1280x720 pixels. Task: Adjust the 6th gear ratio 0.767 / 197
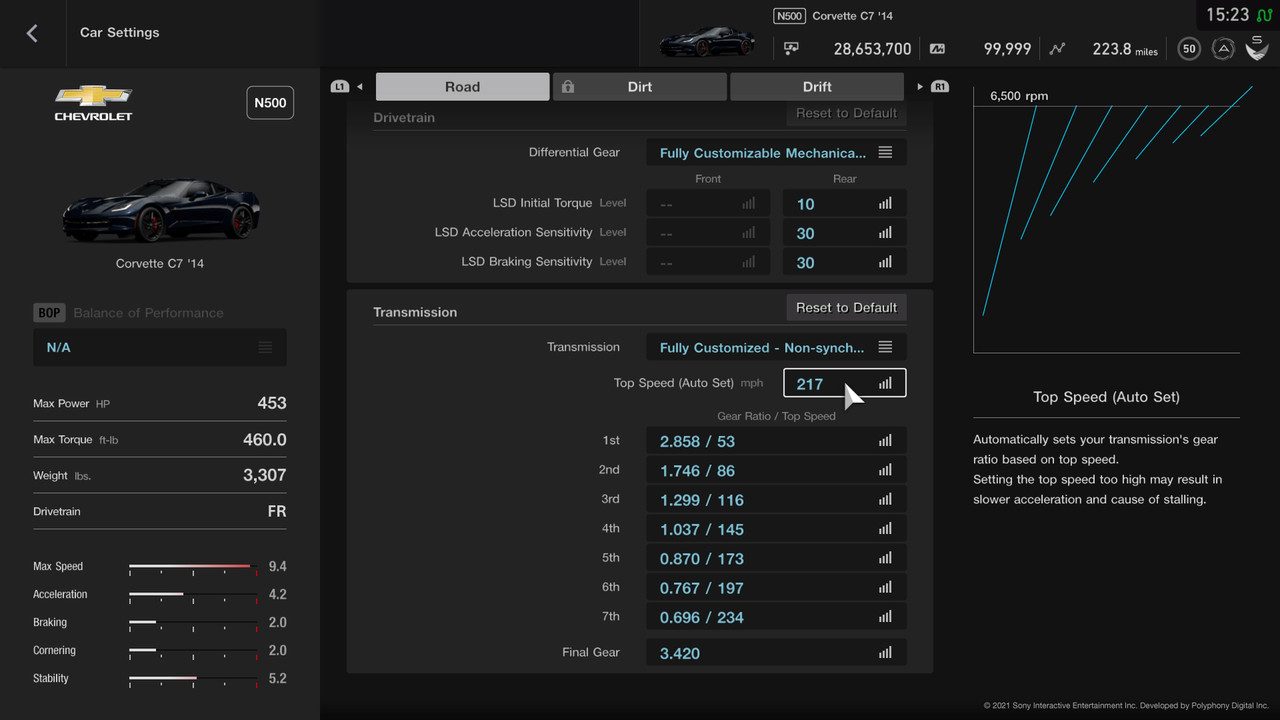tap(776, 588)
